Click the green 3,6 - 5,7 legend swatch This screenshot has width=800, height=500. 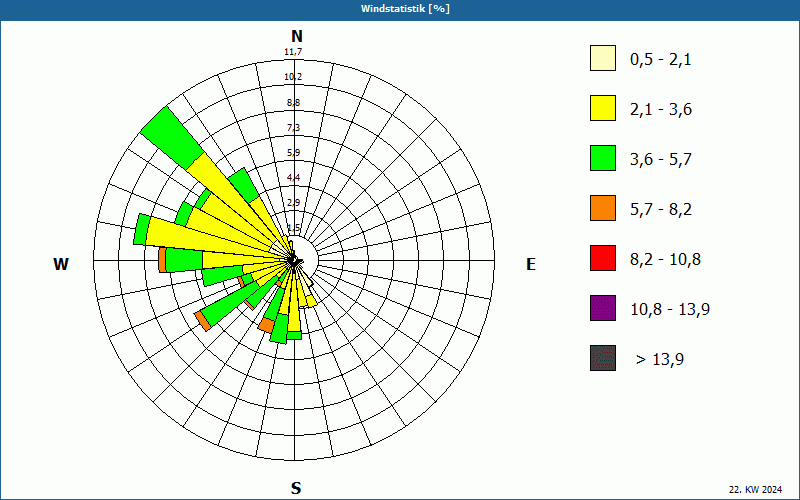pyautogui.click(x=603, y=158)
